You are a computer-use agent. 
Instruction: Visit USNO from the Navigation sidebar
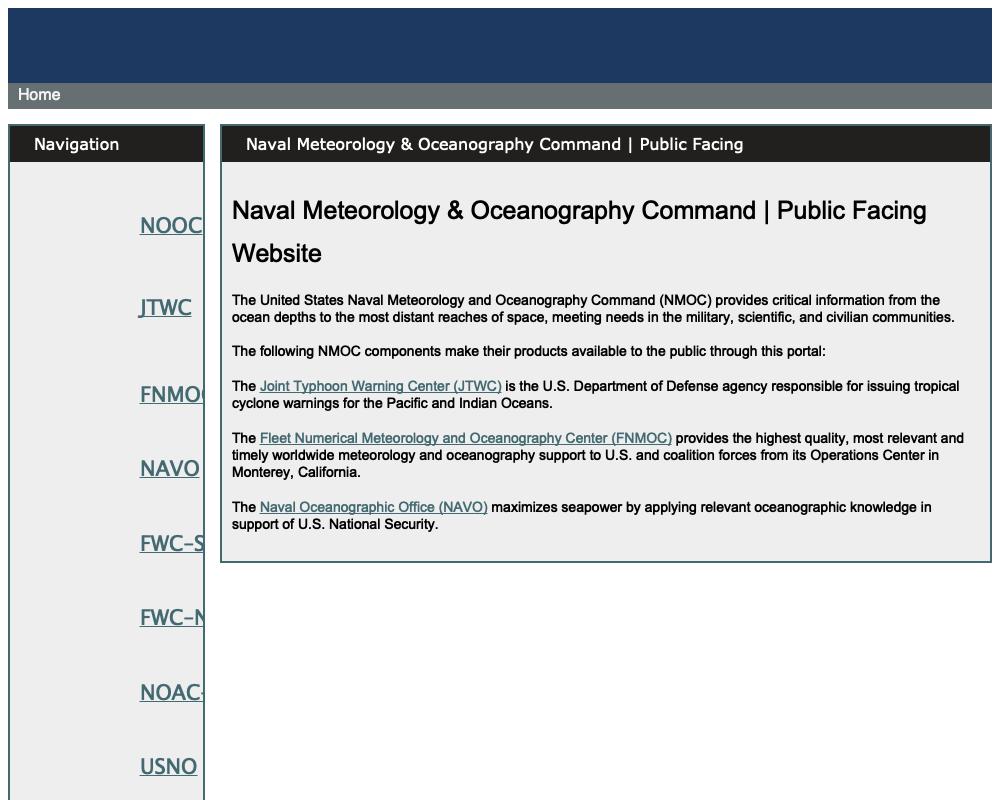point(168,767)
